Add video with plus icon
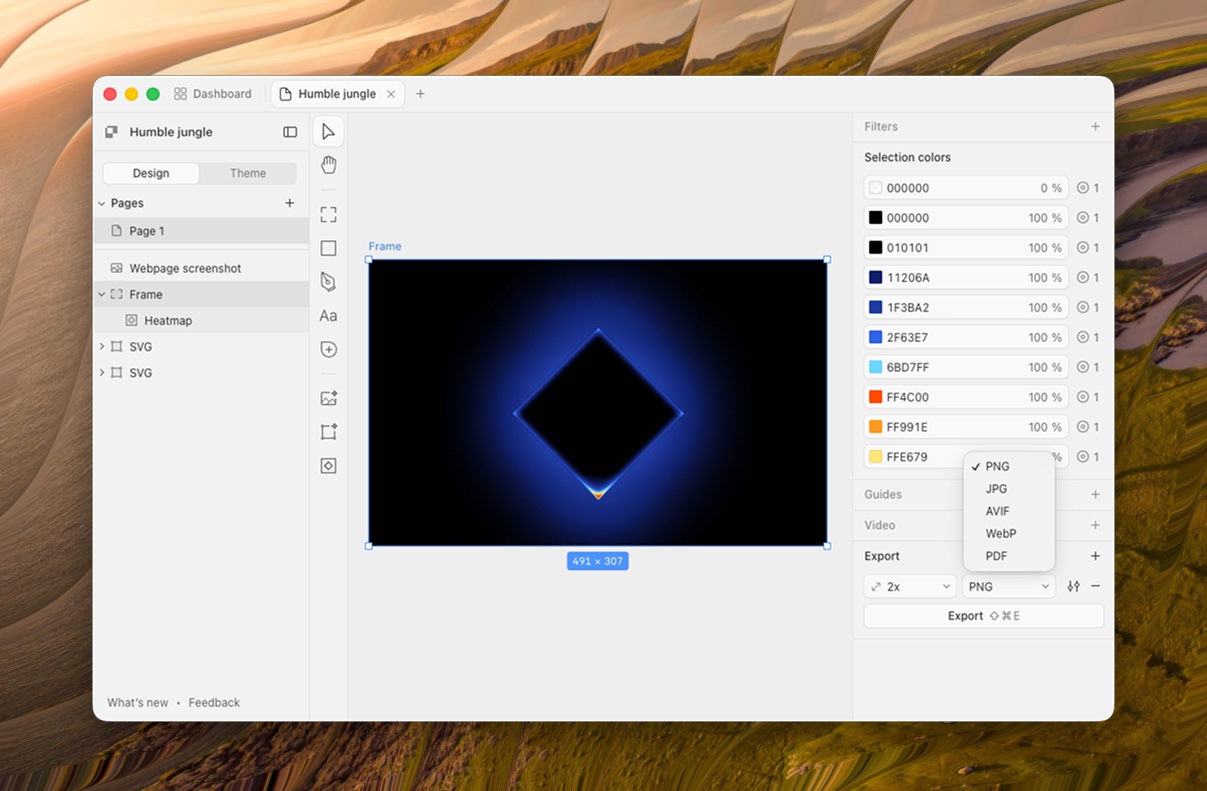 point(1095,525)
